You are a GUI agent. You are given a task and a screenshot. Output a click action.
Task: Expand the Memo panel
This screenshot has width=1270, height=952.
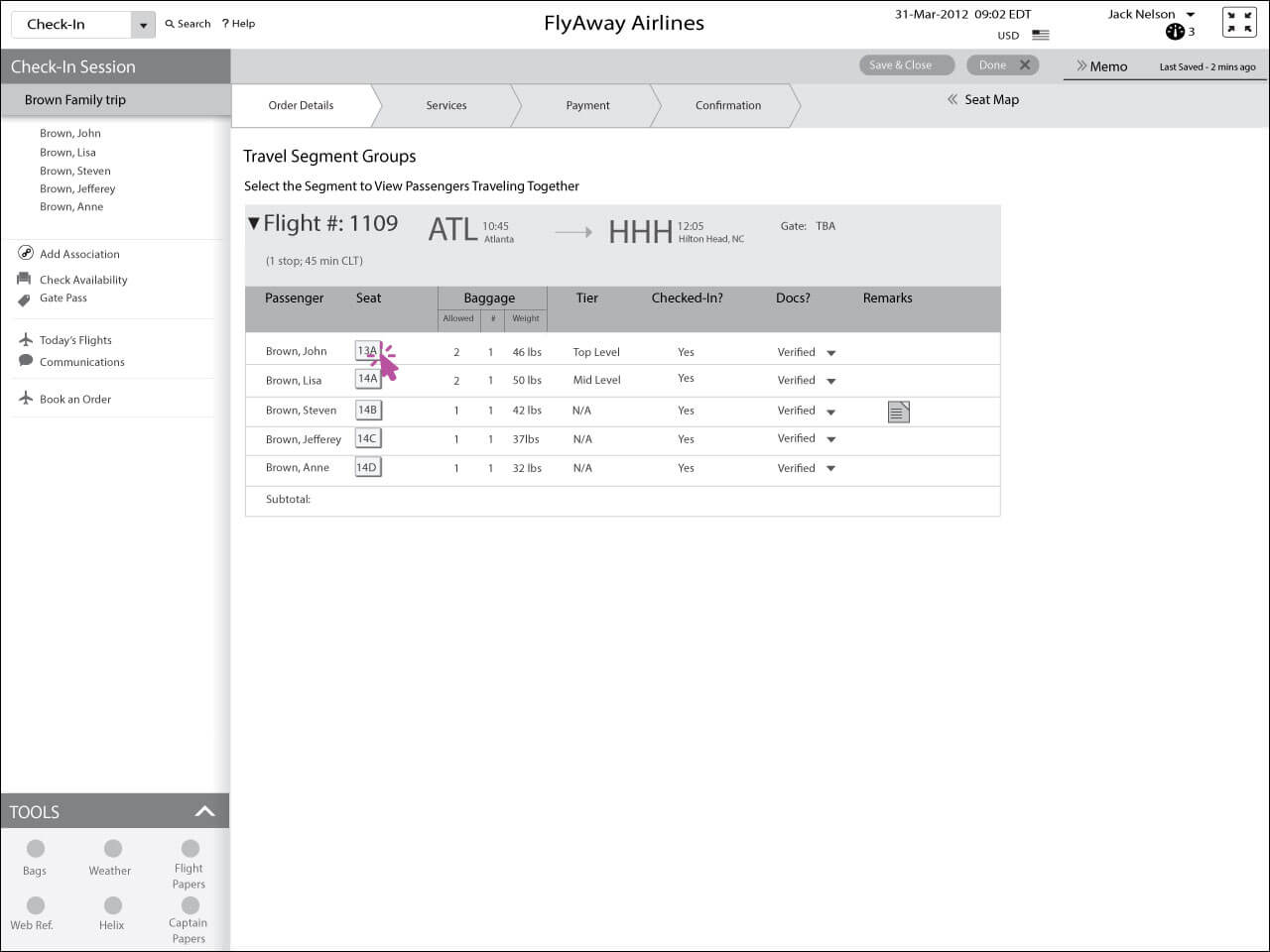point(1101,66)
